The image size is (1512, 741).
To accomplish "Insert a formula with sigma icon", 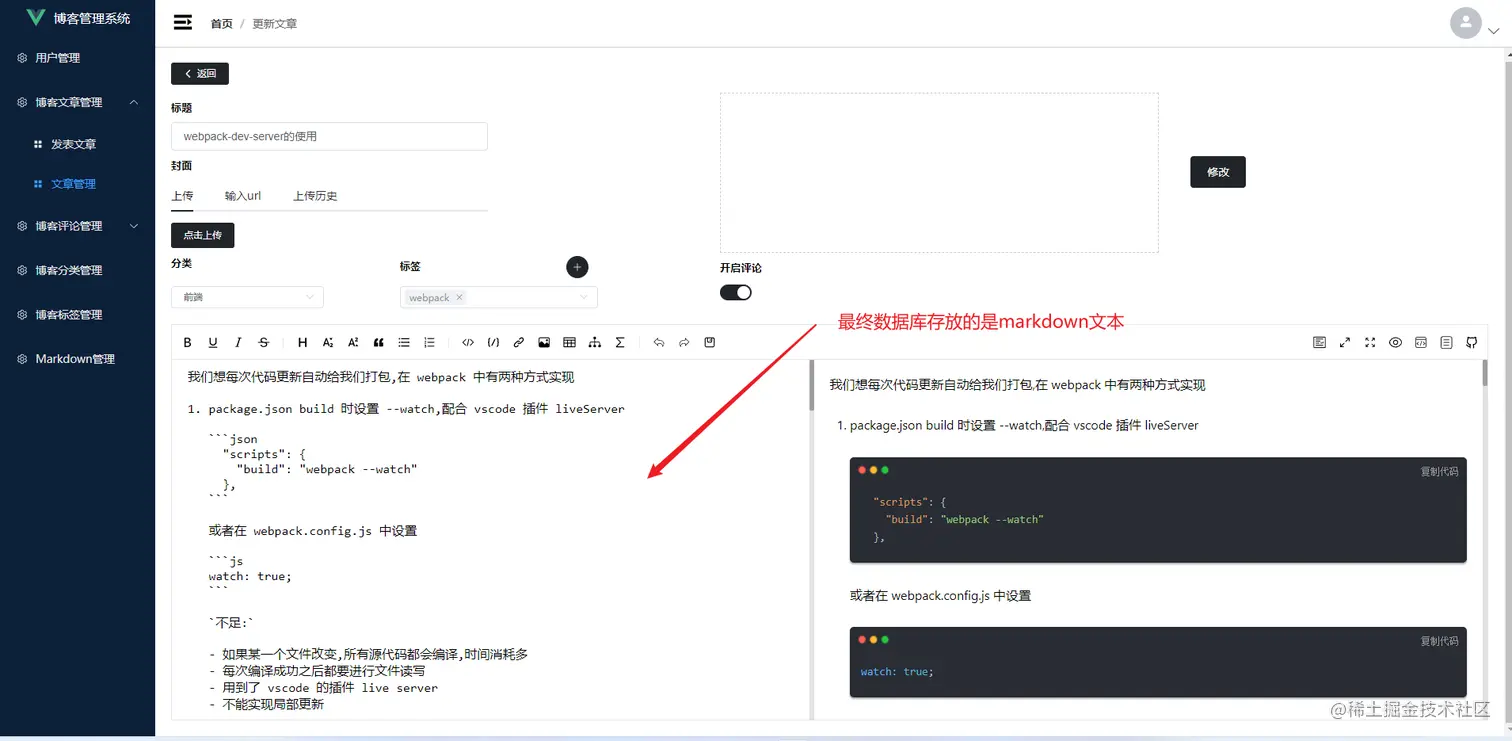I will pos(620,343).
